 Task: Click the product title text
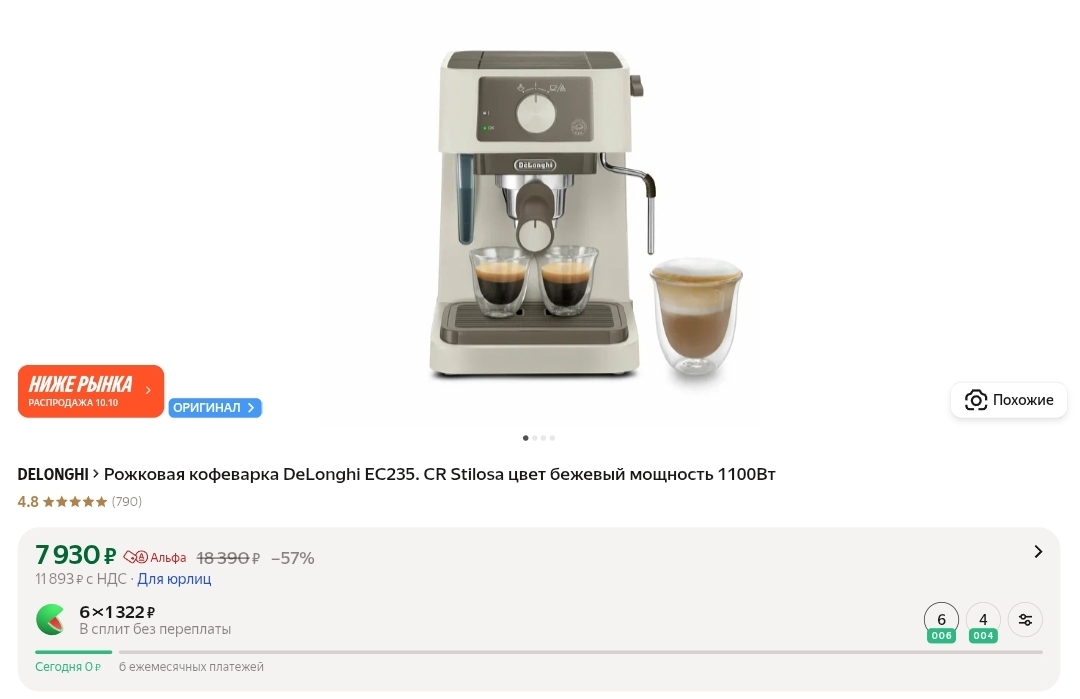coord(439,474)
